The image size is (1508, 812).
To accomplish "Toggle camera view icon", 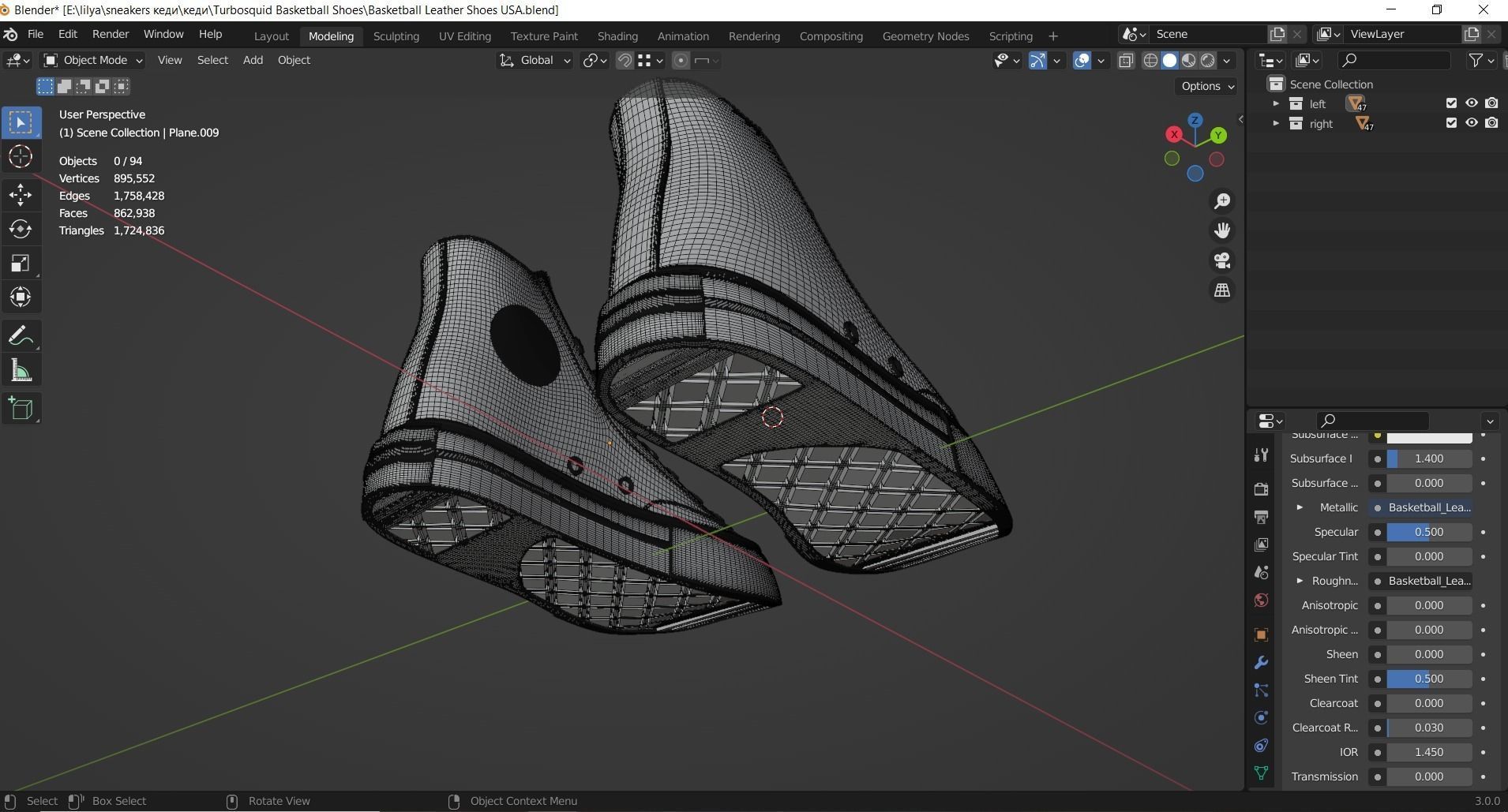I will coord(1222,260).
